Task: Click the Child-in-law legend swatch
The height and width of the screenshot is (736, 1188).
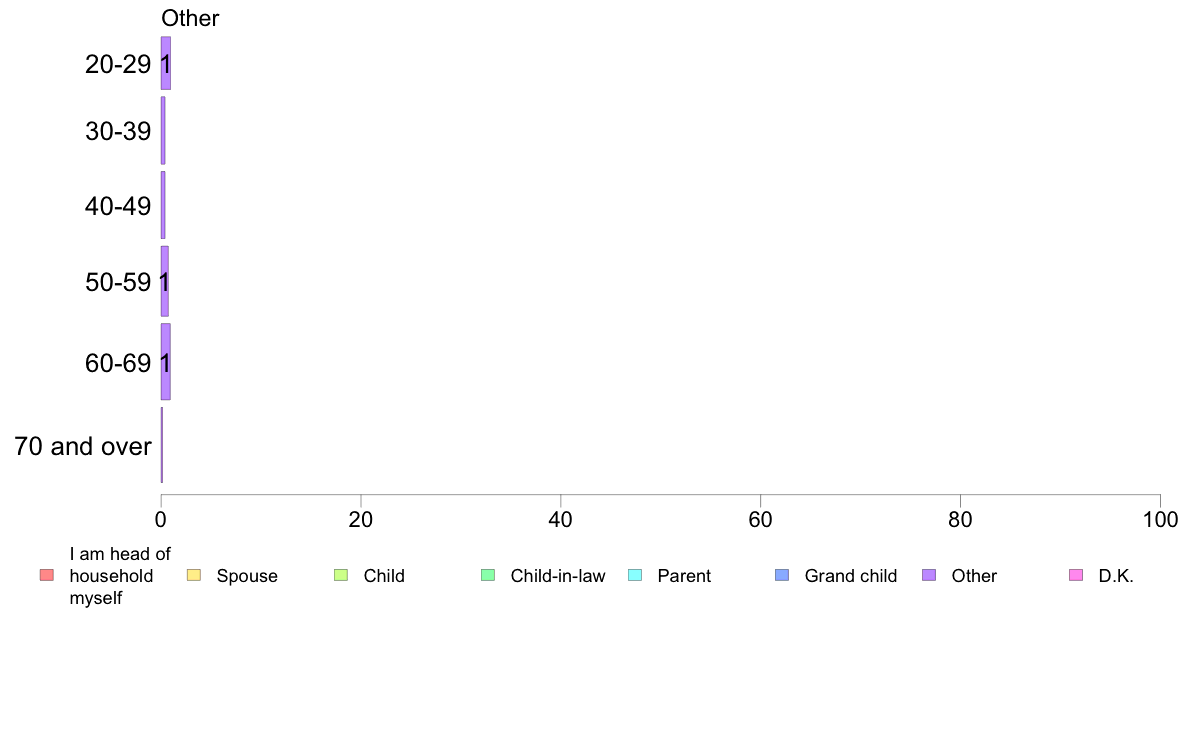Action: (488, 575)
